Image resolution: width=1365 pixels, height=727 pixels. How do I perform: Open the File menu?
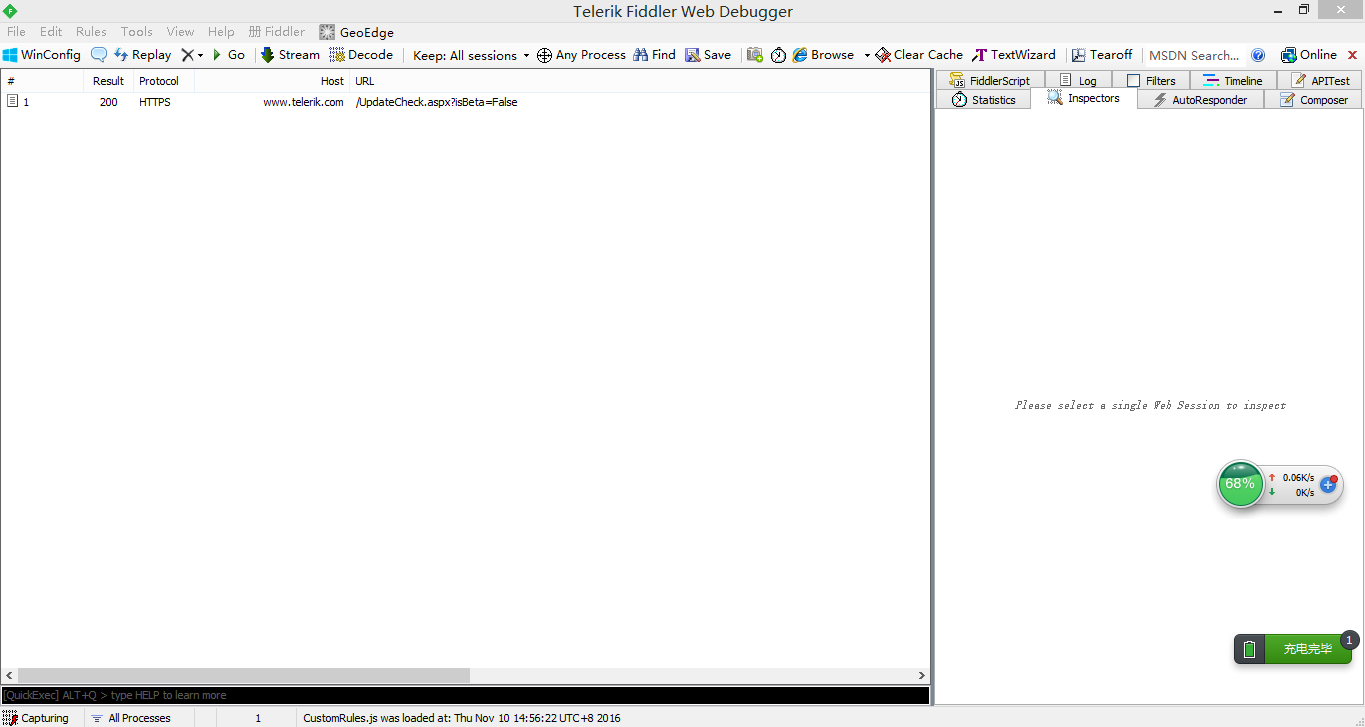coord(16,31)
